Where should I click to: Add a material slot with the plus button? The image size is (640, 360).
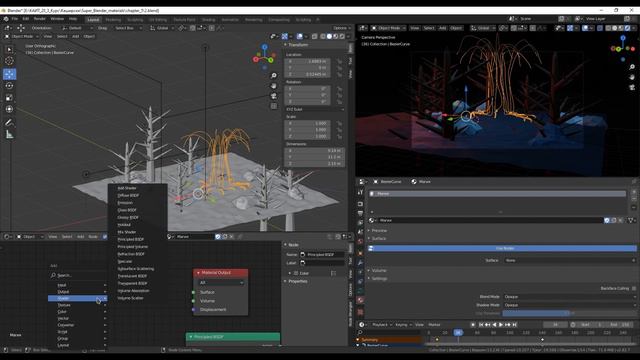click(633, 192)
